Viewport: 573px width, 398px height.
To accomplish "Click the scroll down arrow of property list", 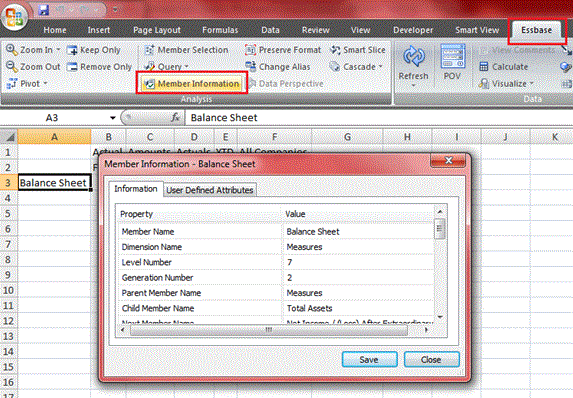I will [x=440, y=317].
